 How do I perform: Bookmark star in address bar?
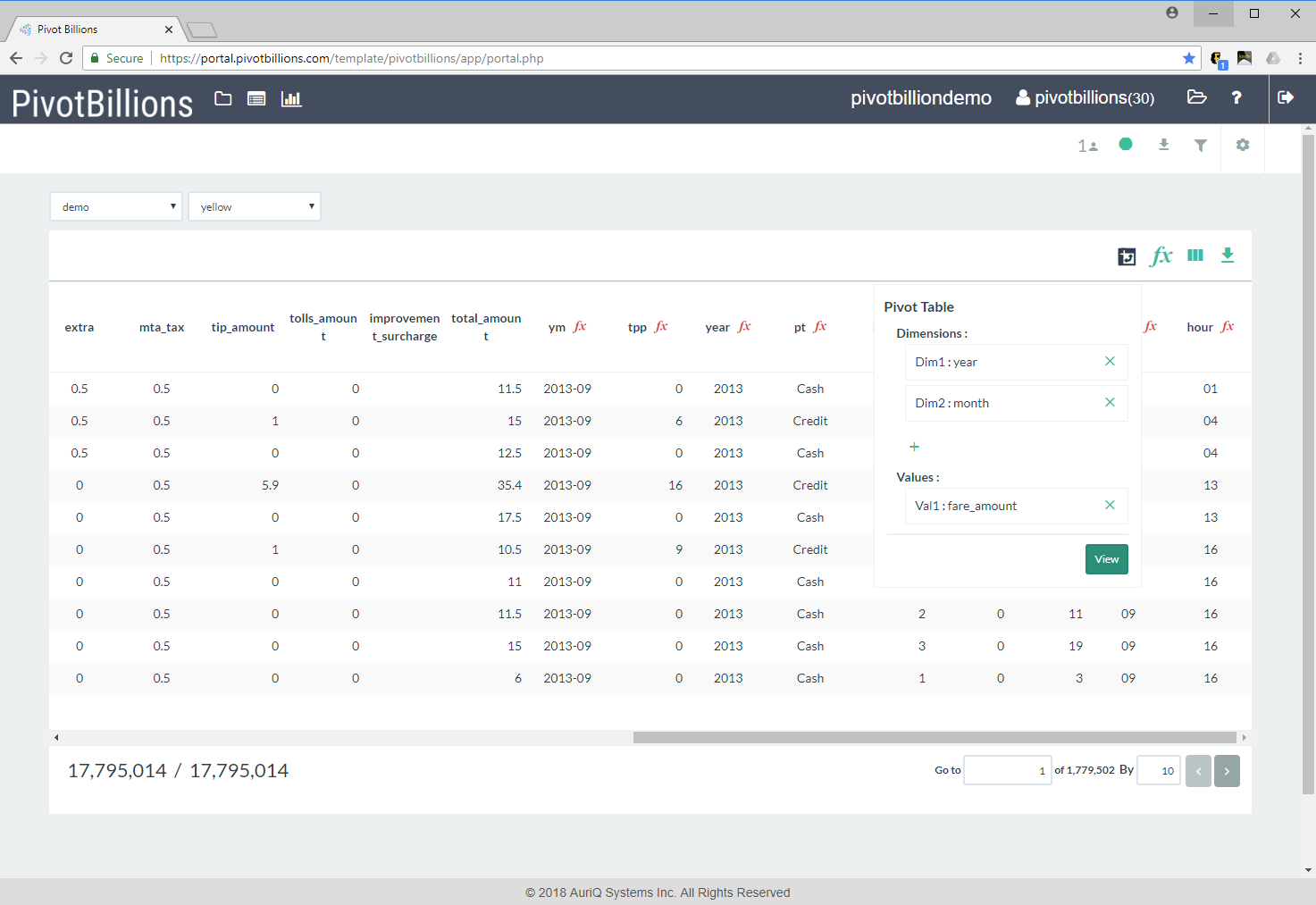(1189, 58)
